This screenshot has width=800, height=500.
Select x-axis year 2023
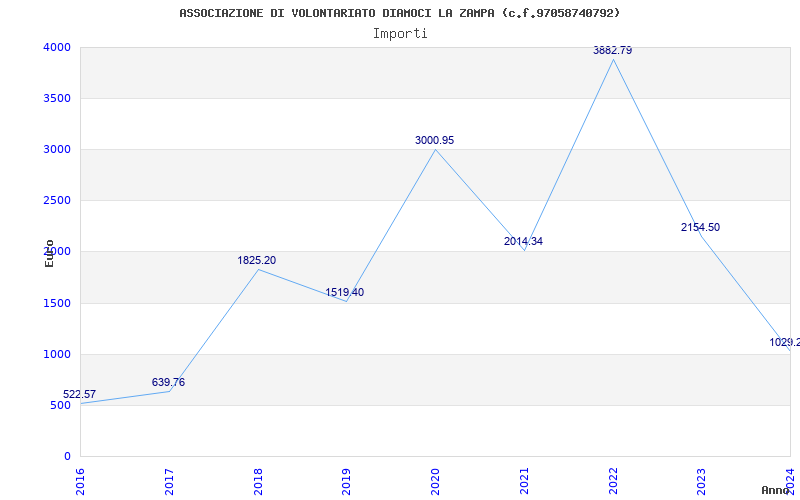point(702,481)
